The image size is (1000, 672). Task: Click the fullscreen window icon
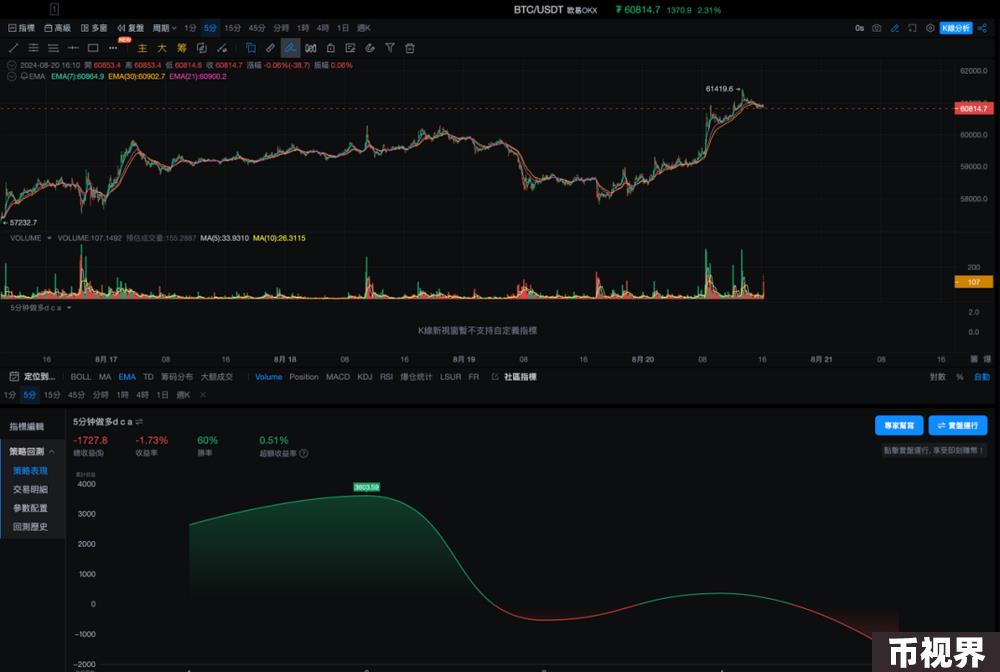coord(913,28)
